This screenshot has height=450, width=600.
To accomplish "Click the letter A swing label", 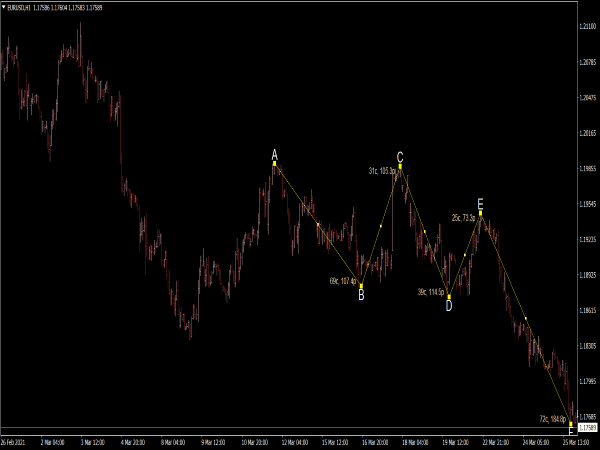I will coord(274,155).
